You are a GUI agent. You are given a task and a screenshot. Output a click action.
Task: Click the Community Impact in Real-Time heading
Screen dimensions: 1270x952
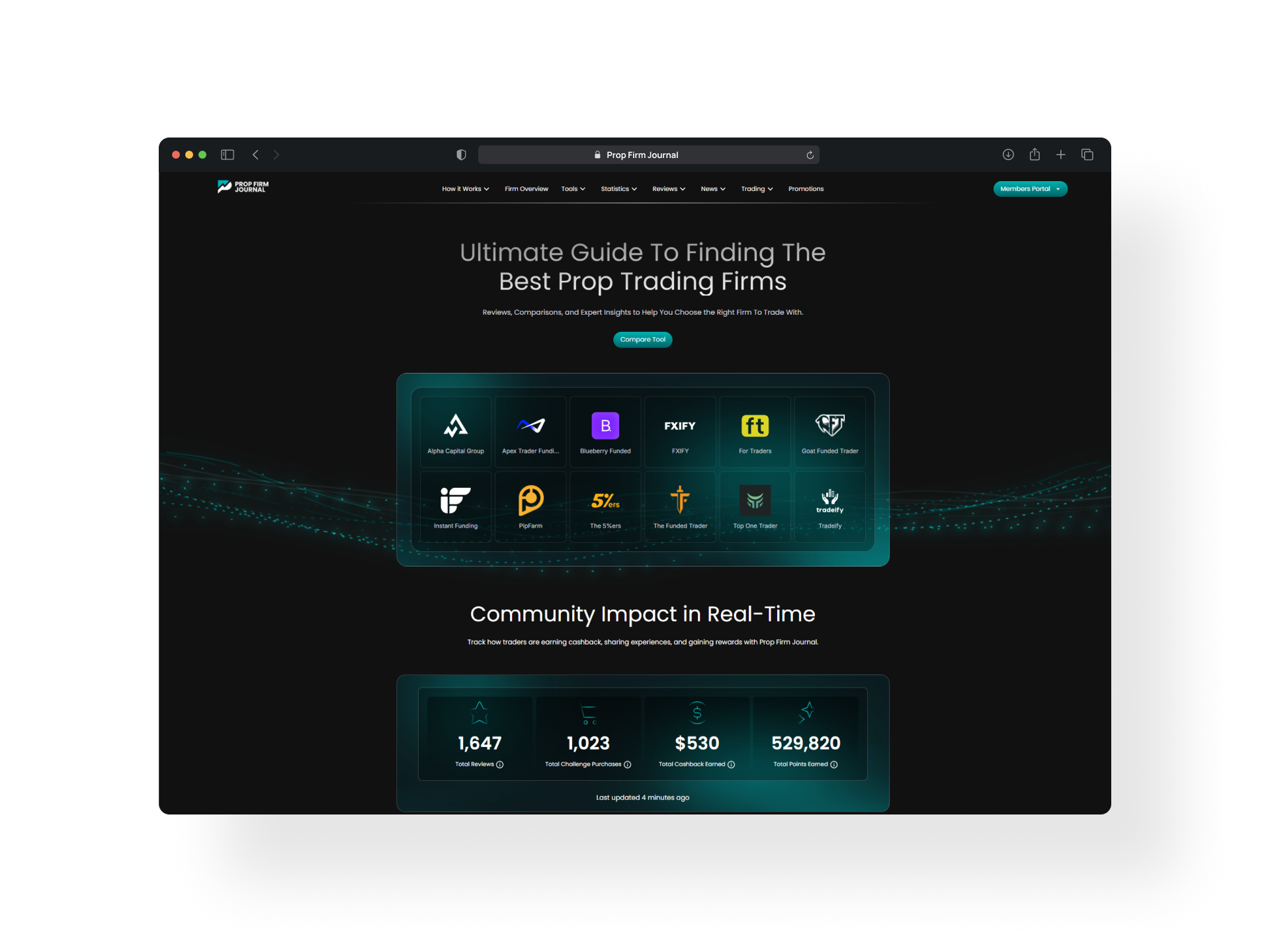coord(643,614)
